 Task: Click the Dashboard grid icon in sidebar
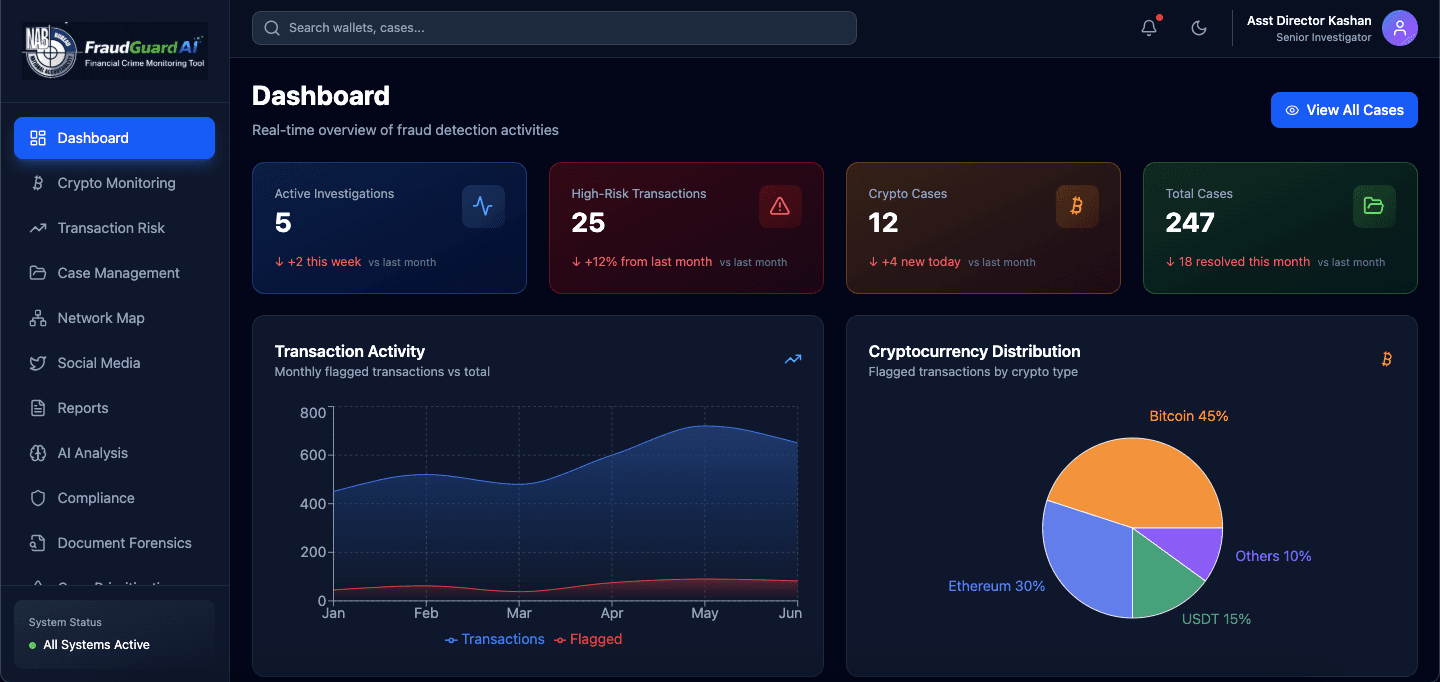click(38, 138)
